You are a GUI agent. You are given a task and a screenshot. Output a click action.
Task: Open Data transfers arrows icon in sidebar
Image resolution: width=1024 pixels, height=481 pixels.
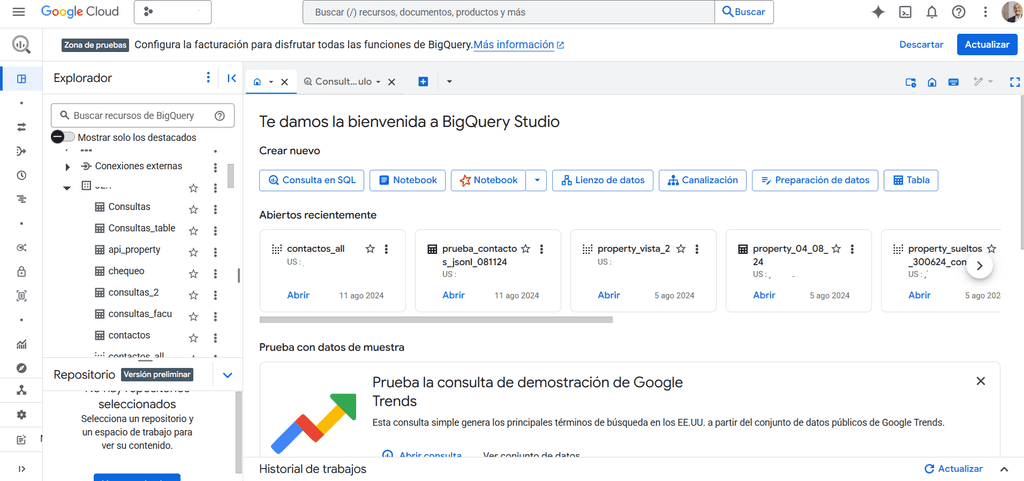coord(22,127)
